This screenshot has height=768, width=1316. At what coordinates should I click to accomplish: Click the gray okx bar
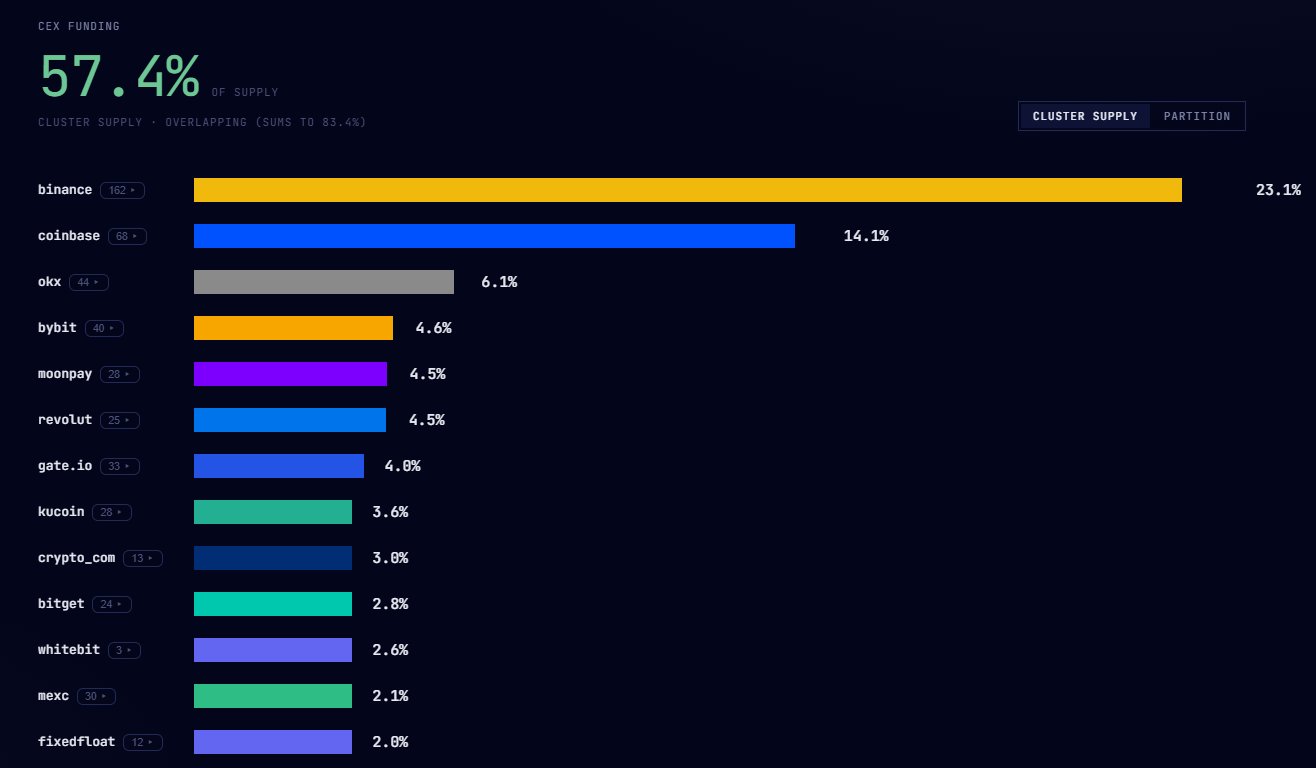pyautogui.click(x=324, y=282)
